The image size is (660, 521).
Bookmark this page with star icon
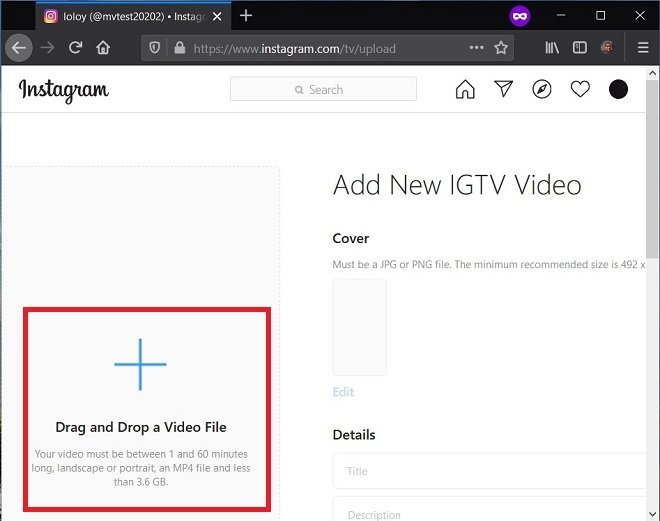click(x=501, y=48)
